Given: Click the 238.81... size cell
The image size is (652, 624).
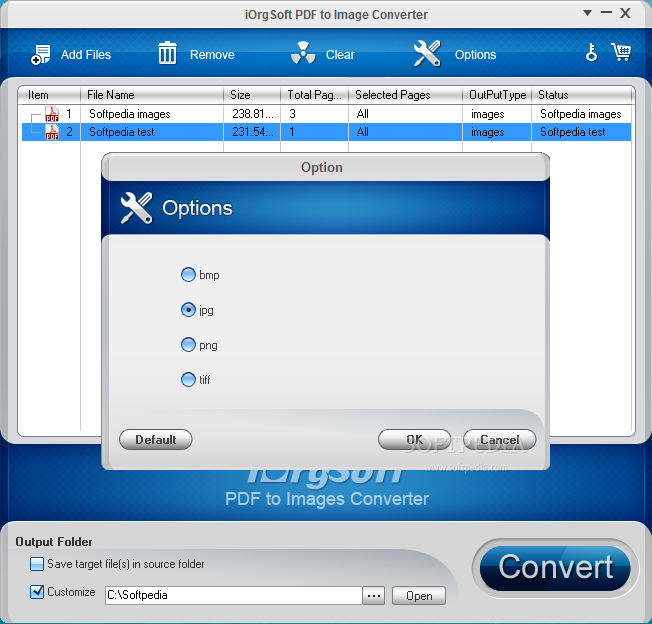Looking at the screenshot, I should [253, 114].
